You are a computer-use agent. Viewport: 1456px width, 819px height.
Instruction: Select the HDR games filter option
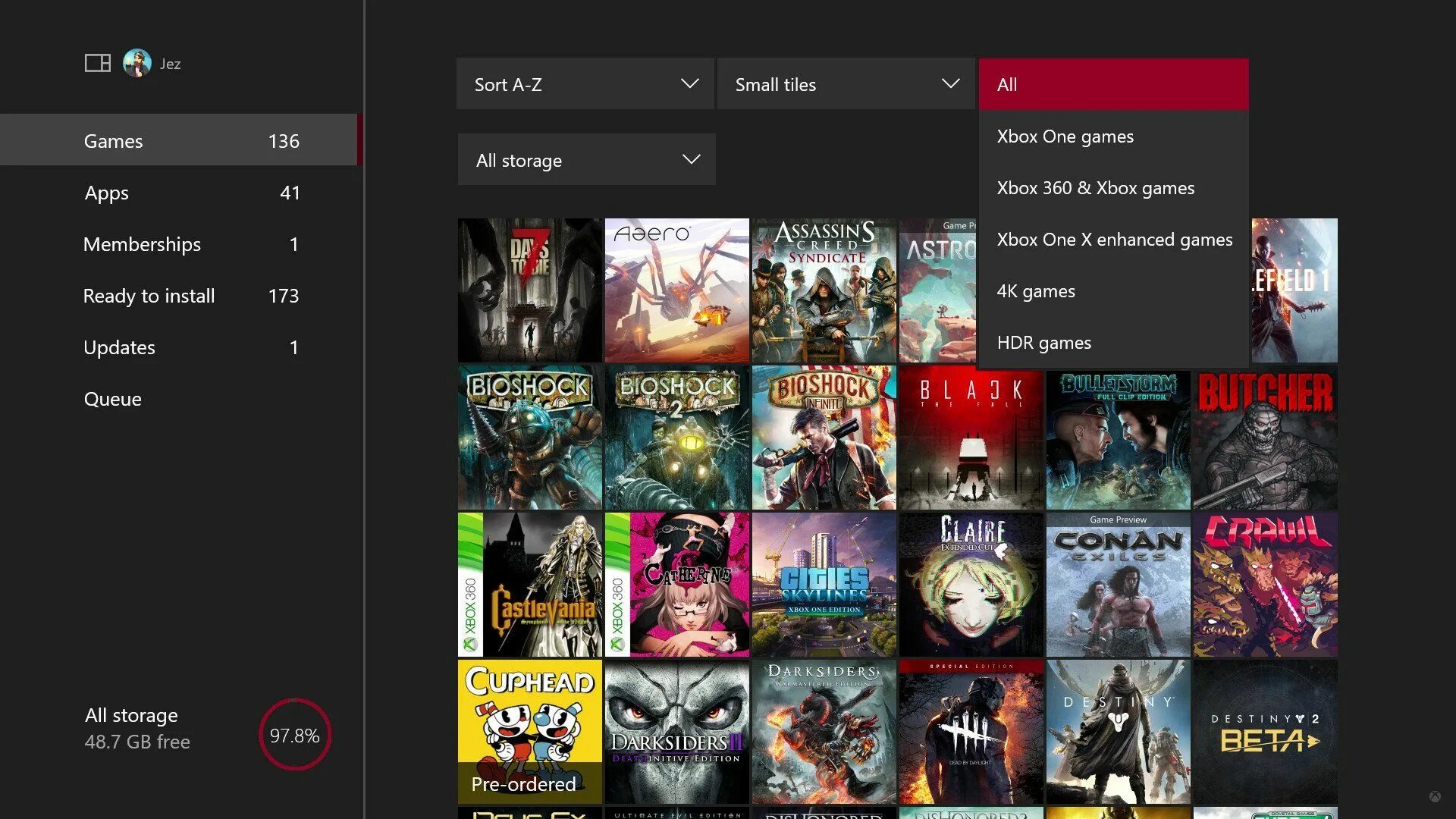click(1043, 342)
